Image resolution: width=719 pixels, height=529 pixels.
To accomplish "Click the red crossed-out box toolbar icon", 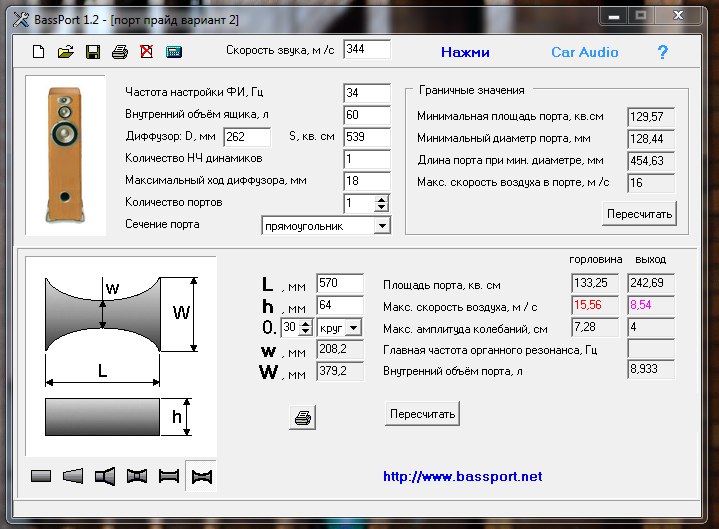I will click(147, 52).
